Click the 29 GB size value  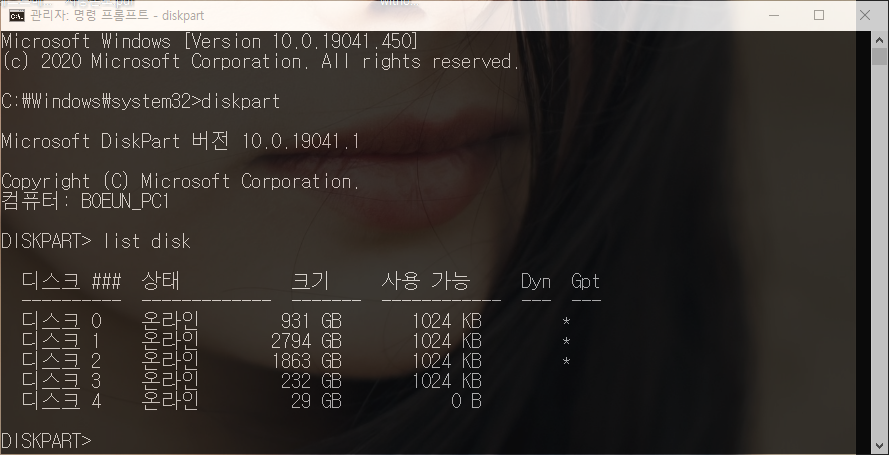[316, 401]
